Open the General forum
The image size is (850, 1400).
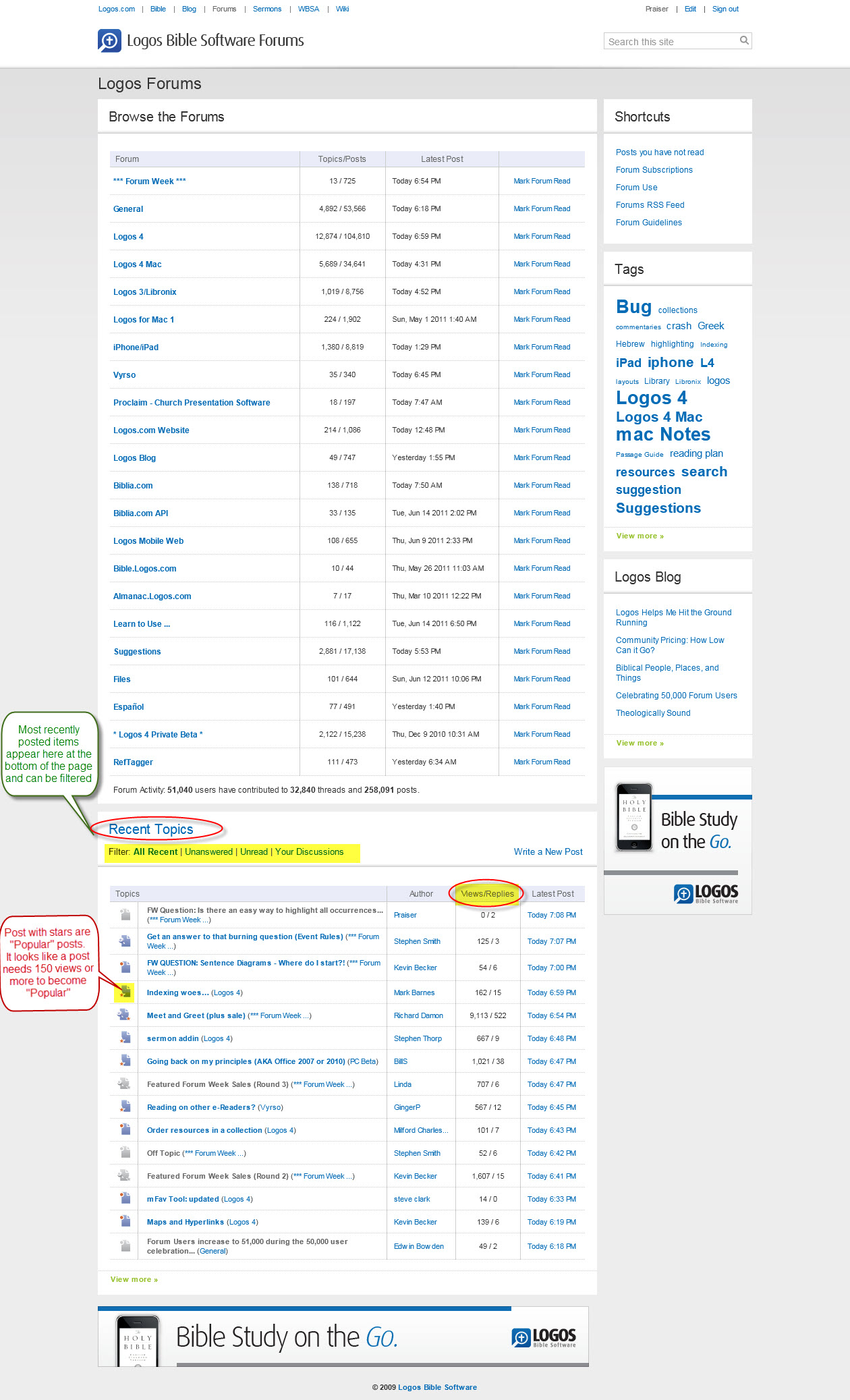pos(128,208)
